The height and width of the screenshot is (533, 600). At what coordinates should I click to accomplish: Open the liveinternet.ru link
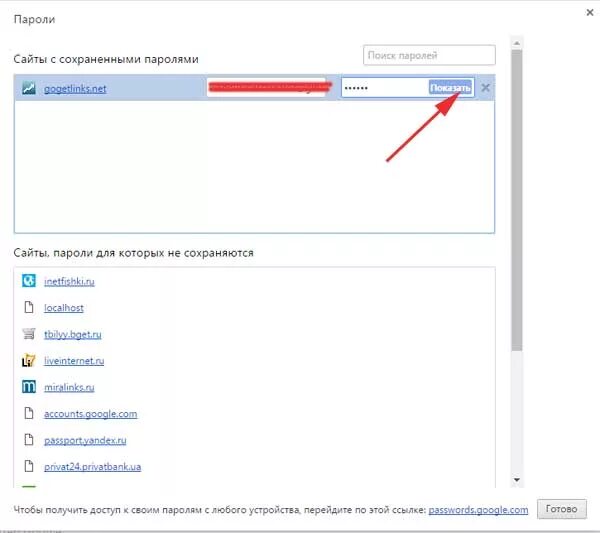pos(74,361)
